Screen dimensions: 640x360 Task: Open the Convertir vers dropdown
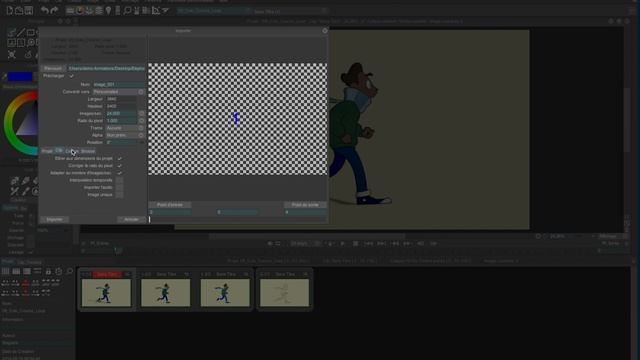click(x=119, y=92)
